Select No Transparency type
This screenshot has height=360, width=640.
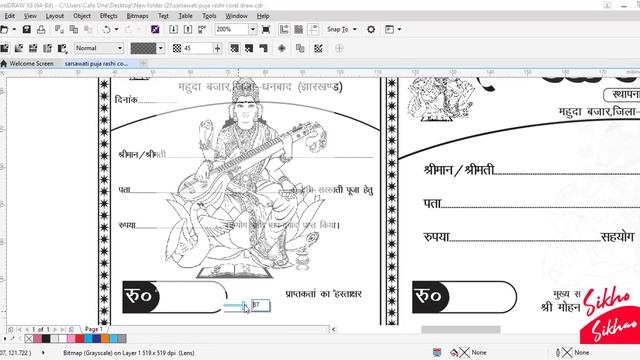click(x=4, y=48)
